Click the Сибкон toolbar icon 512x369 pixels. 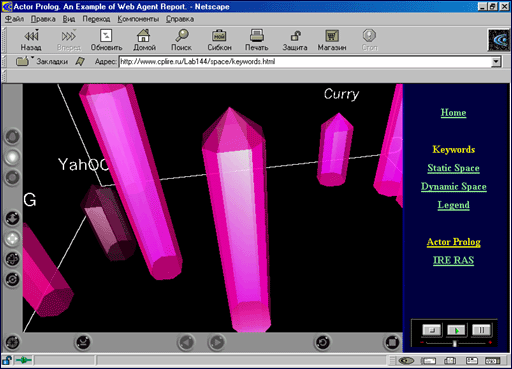(219, 40)
